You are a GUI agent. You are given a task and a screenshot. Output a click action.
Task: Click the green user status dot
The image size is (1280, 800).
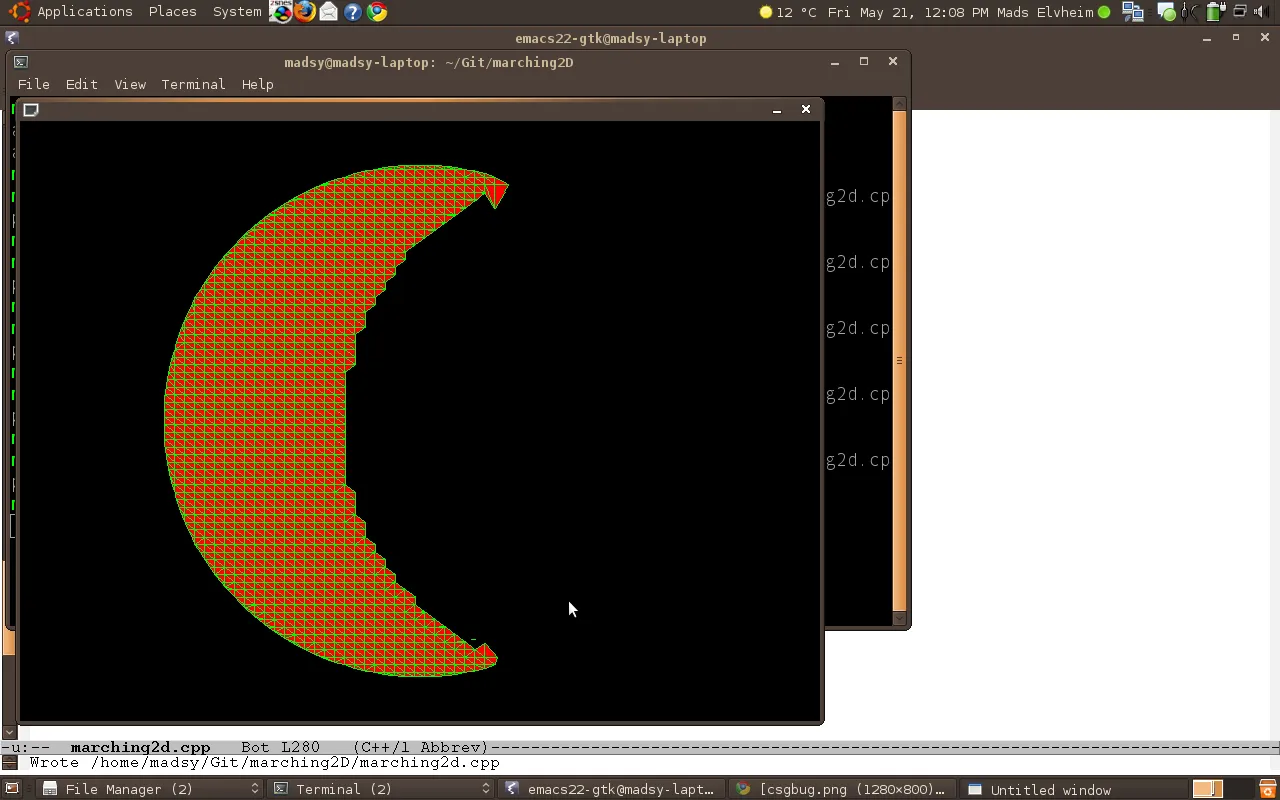pos(1104,13)
